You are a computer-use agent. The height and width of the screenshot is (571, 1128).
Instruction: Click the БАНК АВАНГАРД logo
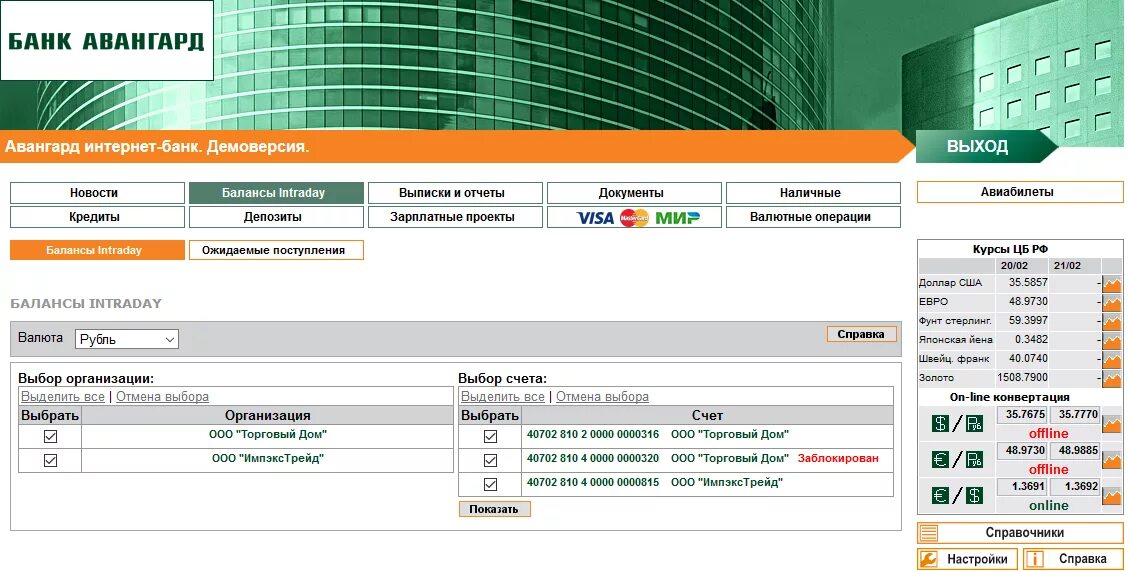106,40
